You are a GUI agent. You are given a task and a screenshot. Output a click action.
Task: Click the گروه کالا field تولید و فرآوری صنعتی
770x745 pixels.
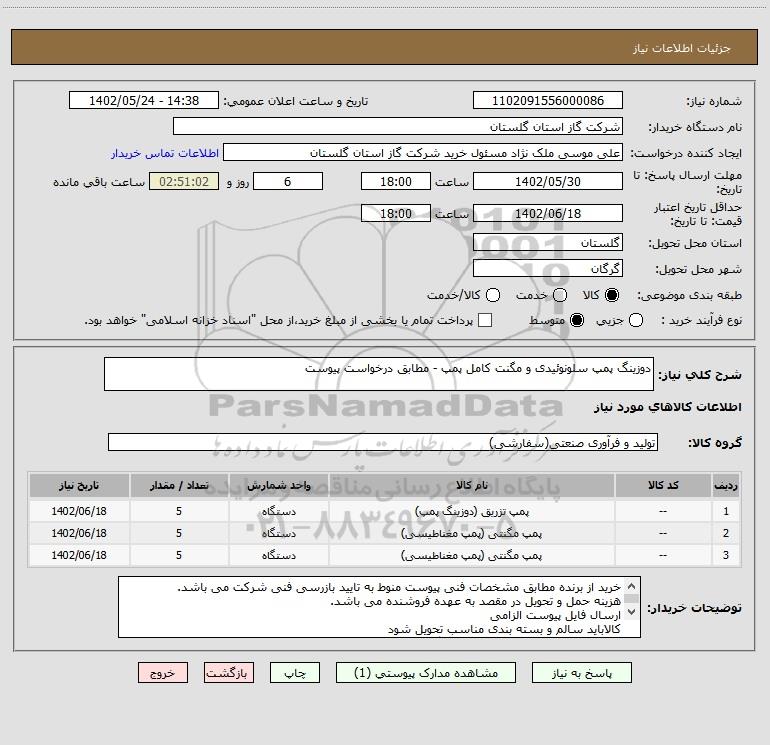[383, 442]
